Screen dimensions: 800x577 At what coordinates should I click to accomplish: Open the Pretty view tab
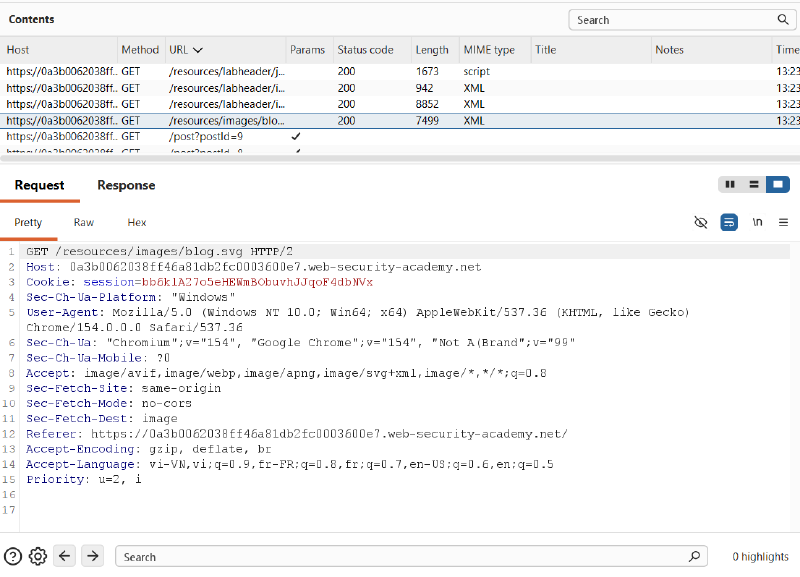(x=28, y=222)
